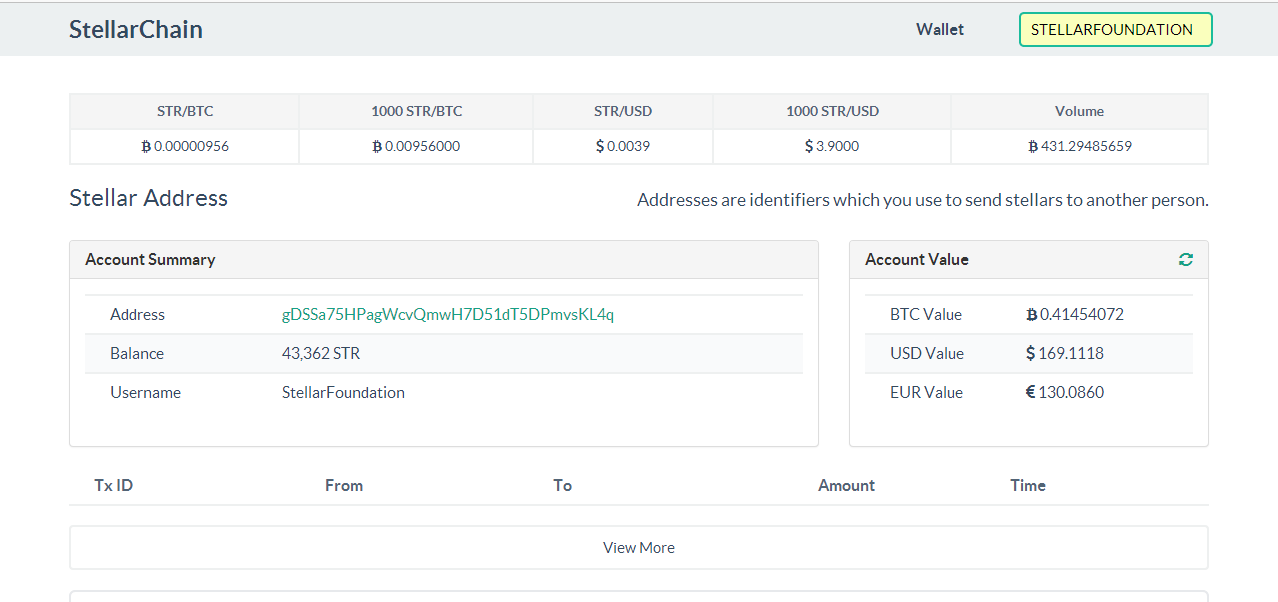Click the Amount column header
Screen dimensions: 1278x602
846,486
